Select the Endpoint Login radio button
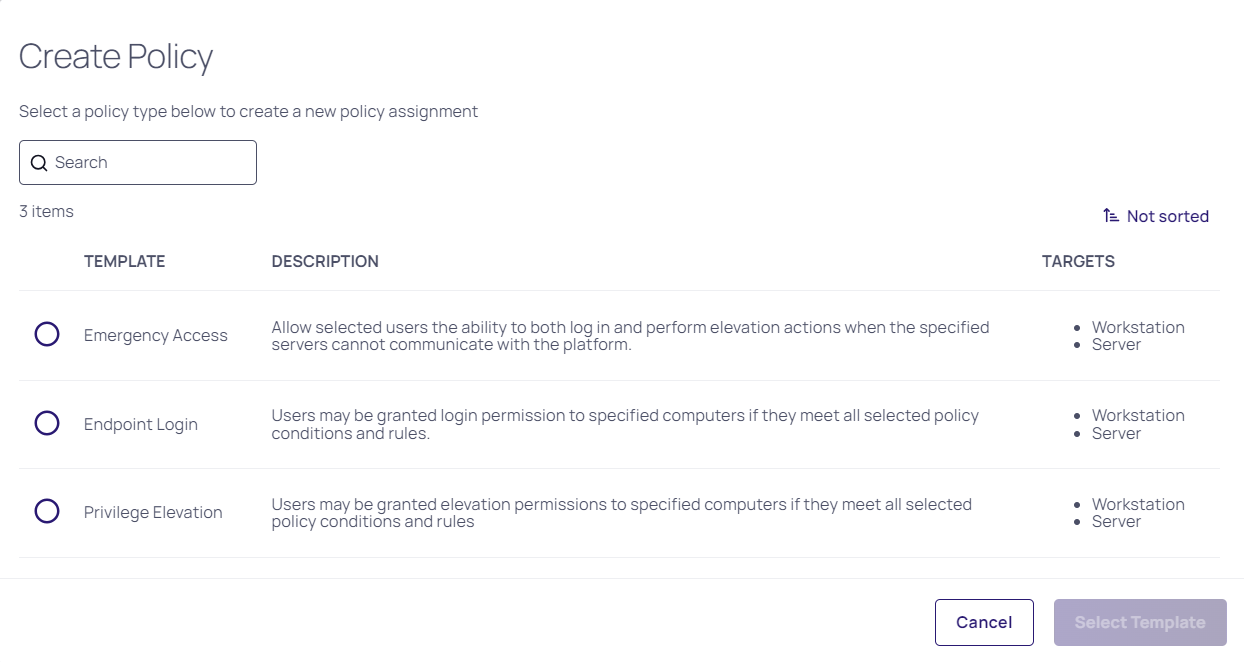Viewport: 1244px width, 662px height. tap(47, 423)
